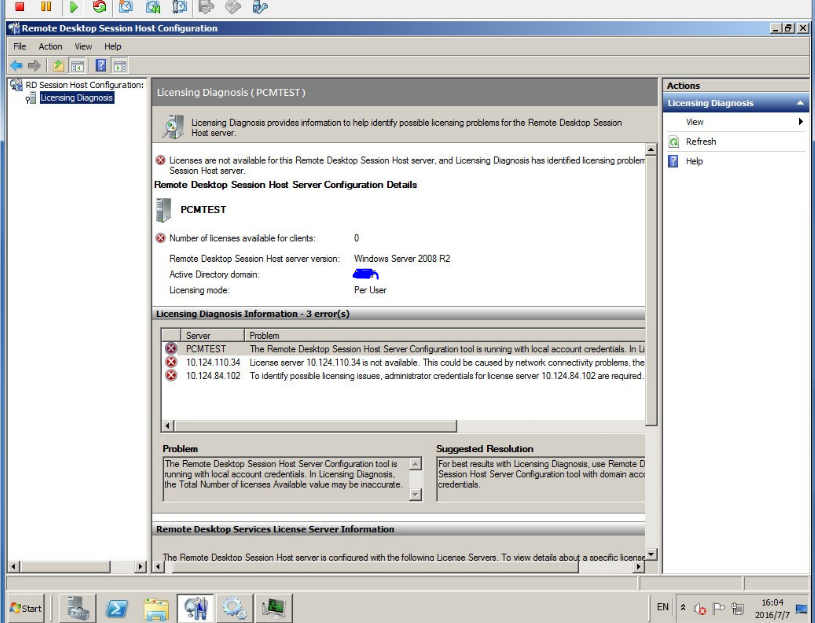Open Server Manager from the taskbar
Image resolution: width=815 pixels, height=623 pixels.
[77, 608]
